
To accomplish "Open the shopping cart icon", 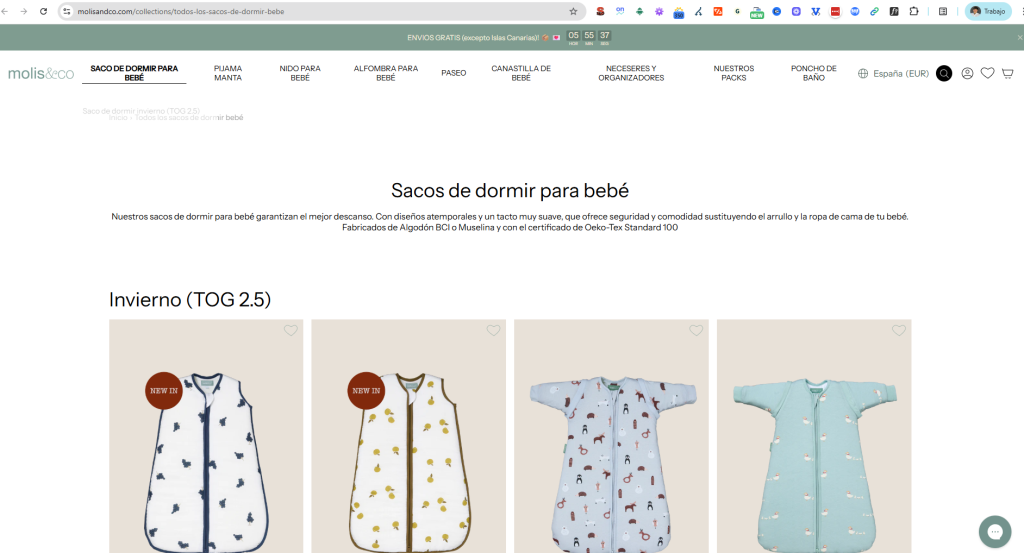I will [x=1007, y=73].
